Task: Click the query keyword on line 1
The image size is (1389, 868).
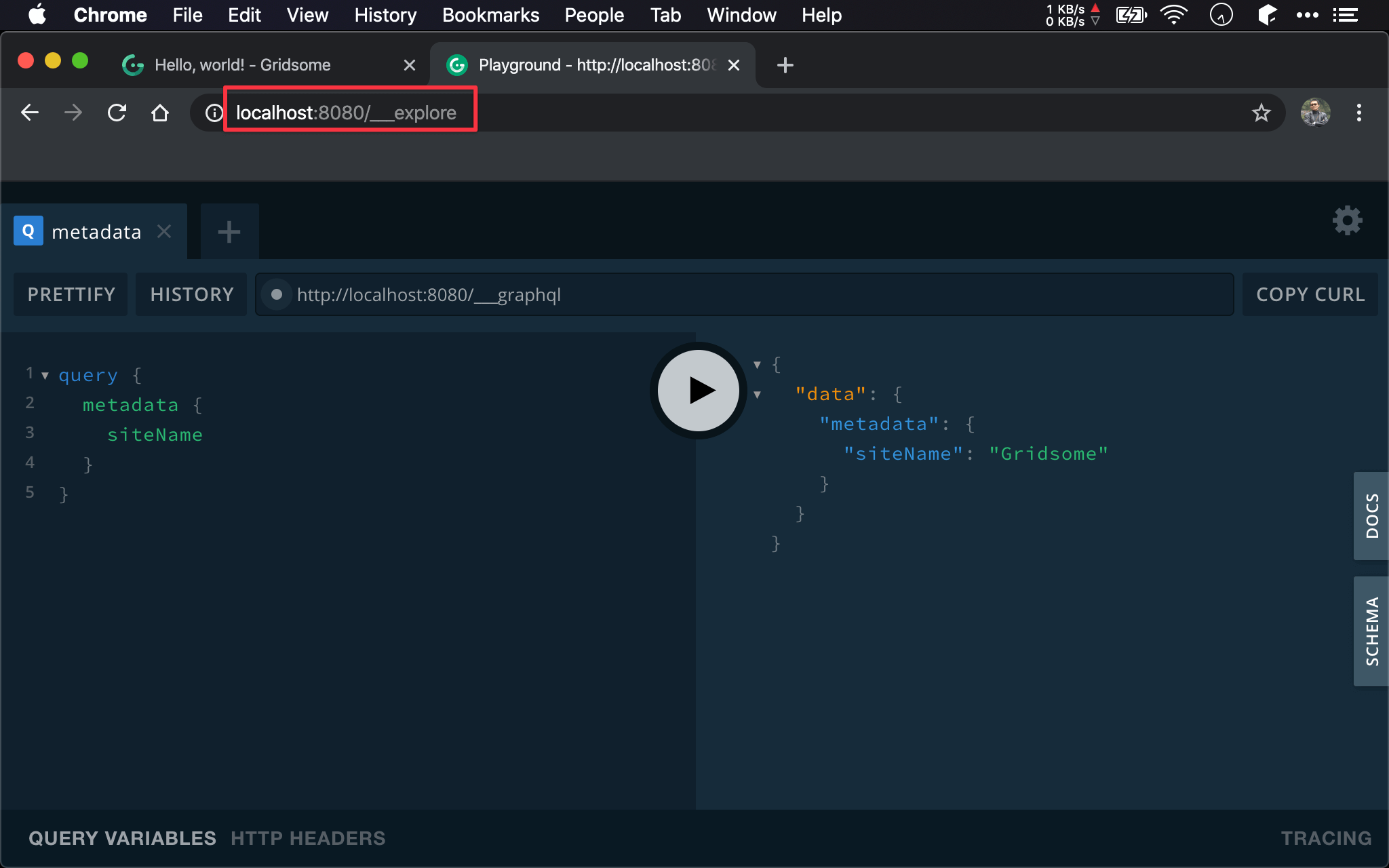Action: coord(88,375)
